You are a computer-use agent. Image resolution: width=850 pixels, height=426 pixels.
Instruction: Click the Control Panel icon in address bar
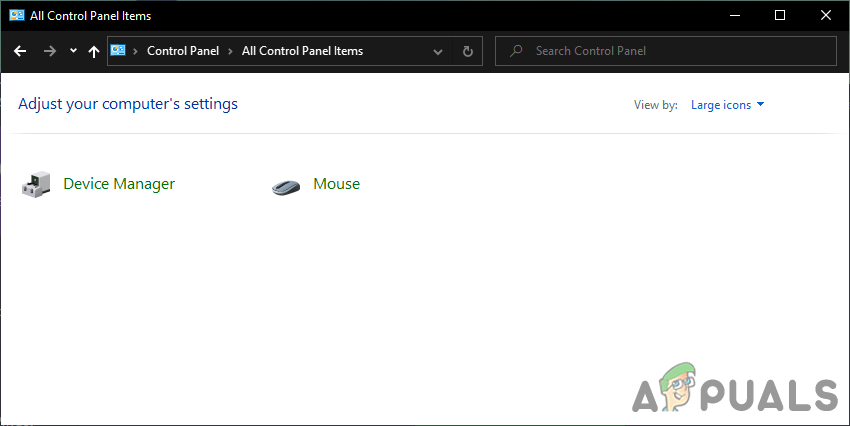pyautogui.click(x=119, y=51)
